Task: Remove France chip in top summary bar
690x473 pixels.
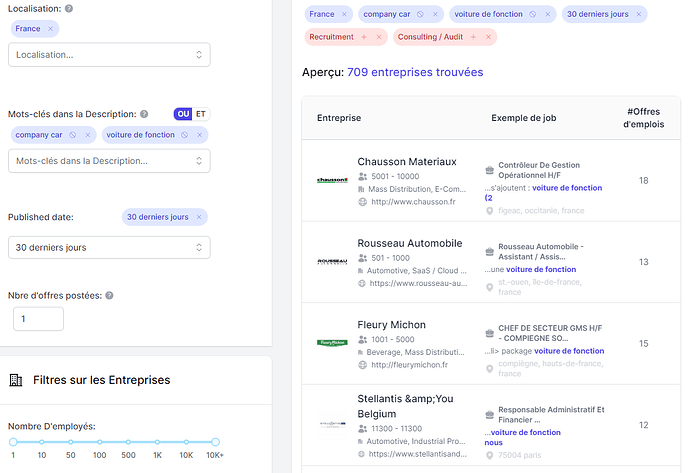Action: point(344,15)
